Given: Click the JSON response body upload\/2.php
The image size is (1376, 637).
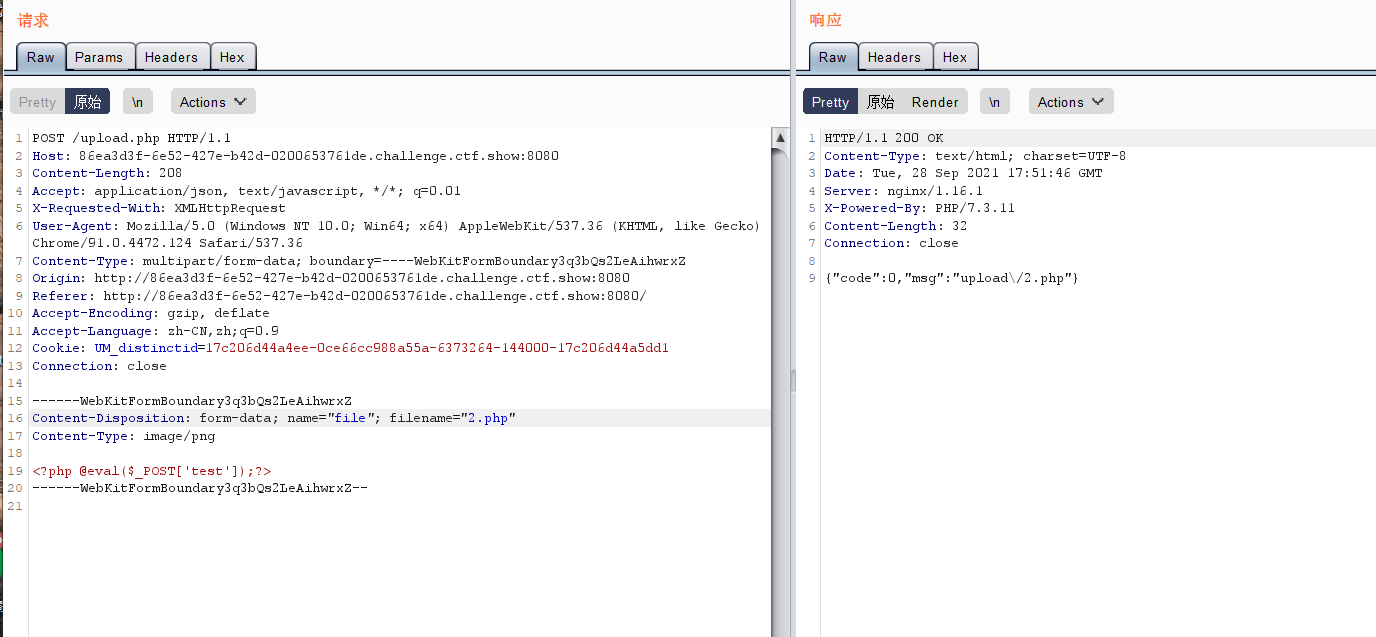Looking at the screenshot, I should coord(951,278).
